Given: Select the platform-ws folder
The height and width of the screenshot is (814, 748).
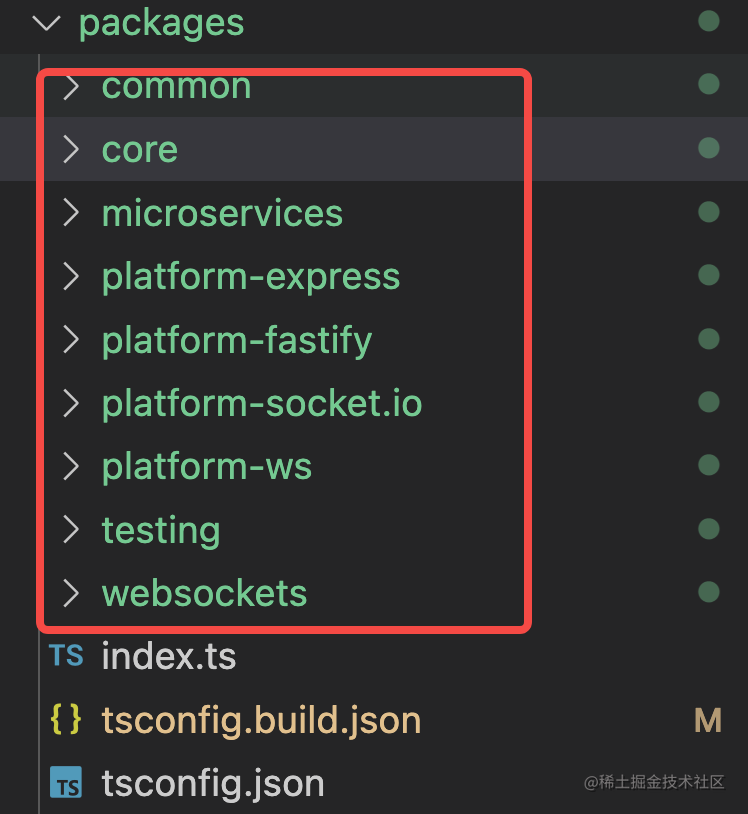Looking at the screenshot, I should click(x=207, y=467).
